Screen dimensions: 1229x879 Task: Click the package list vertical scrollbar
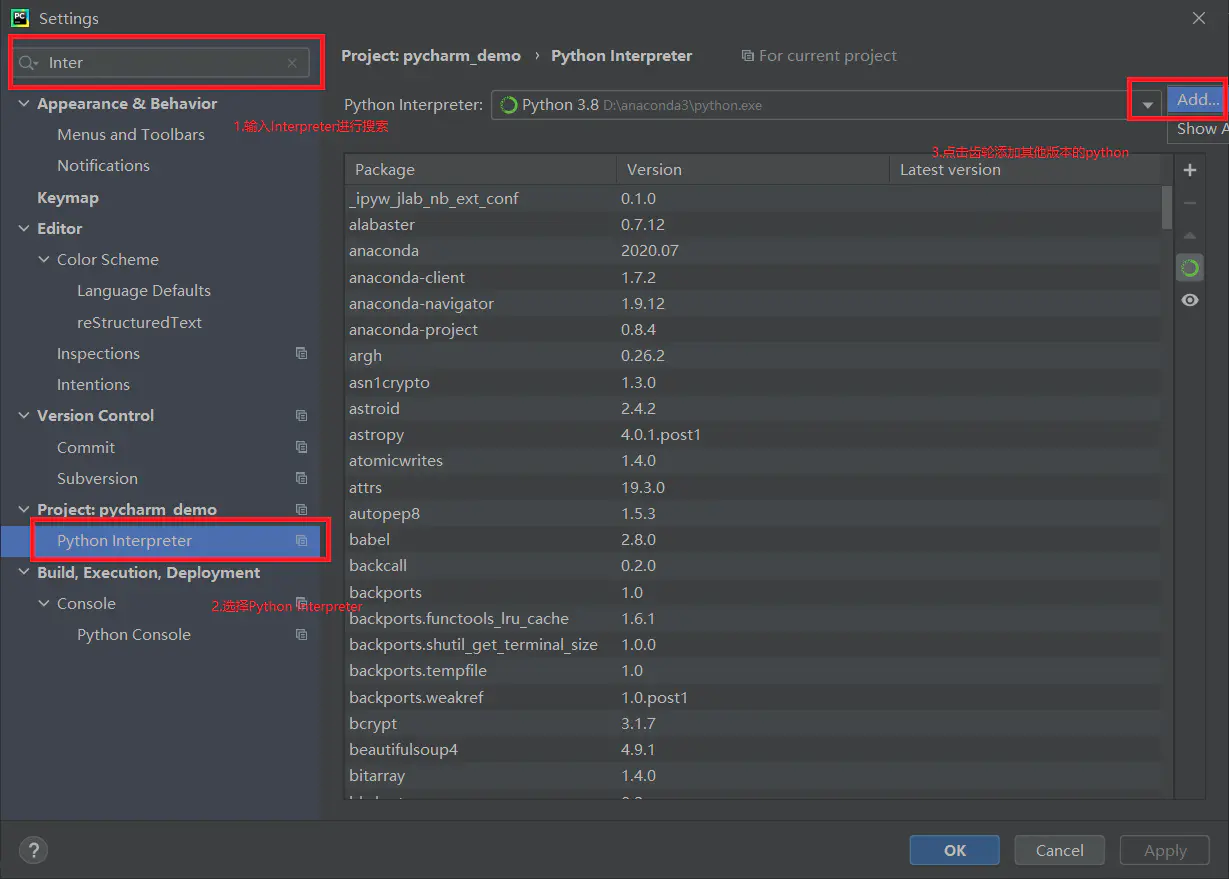pyautogui.click(x=1167, y=208)
